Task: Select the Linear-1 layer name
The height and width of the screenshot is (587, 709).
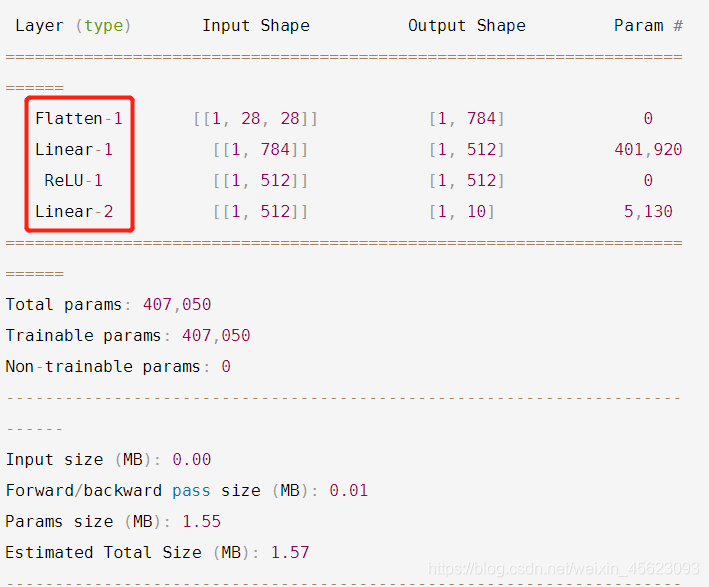Action: [74, 149]
